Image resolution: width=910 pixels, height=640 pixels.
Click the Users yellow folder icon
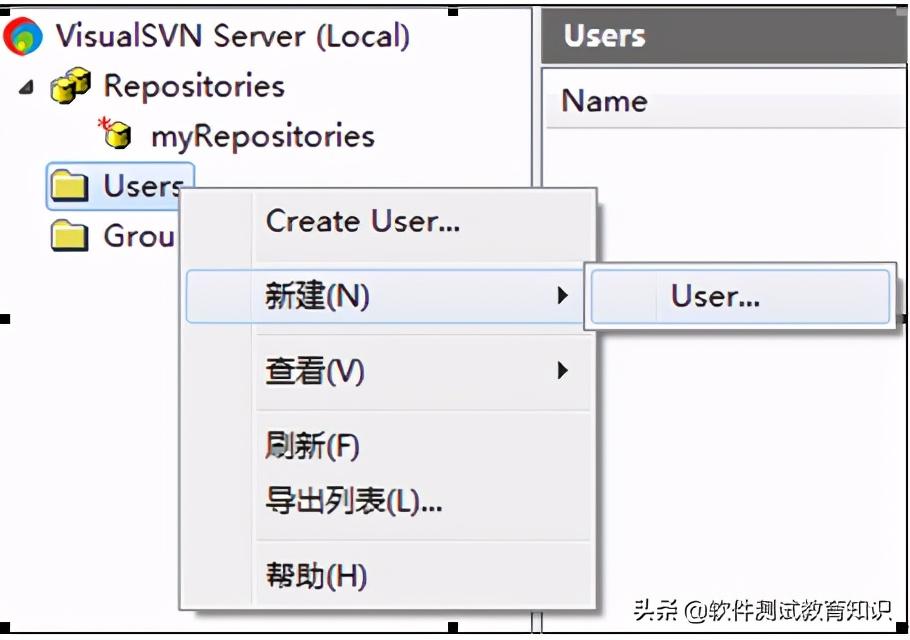click(68, 185)
